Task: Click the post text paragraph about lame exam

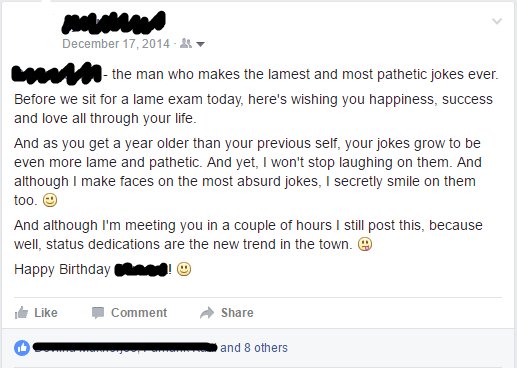Action: click(253, 109)
